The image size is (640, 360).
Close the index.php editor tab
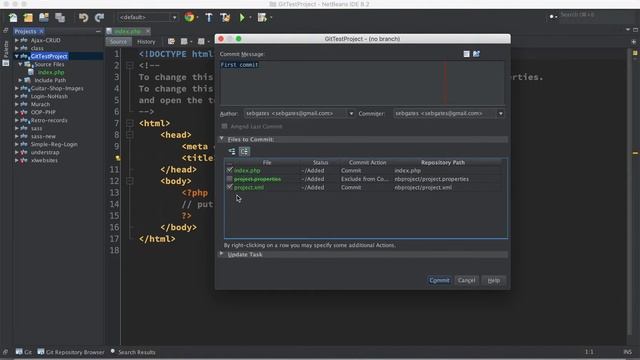click(147, 31)
